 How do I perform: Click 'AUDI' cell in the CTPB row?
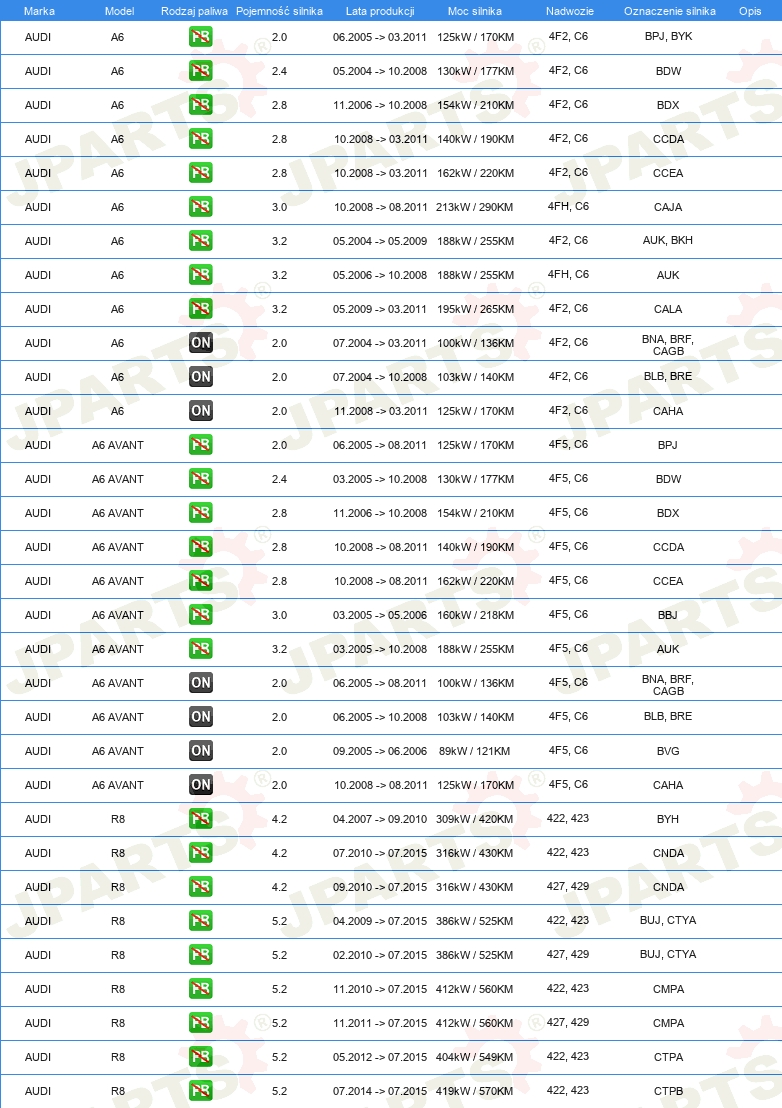(38, 1091)
